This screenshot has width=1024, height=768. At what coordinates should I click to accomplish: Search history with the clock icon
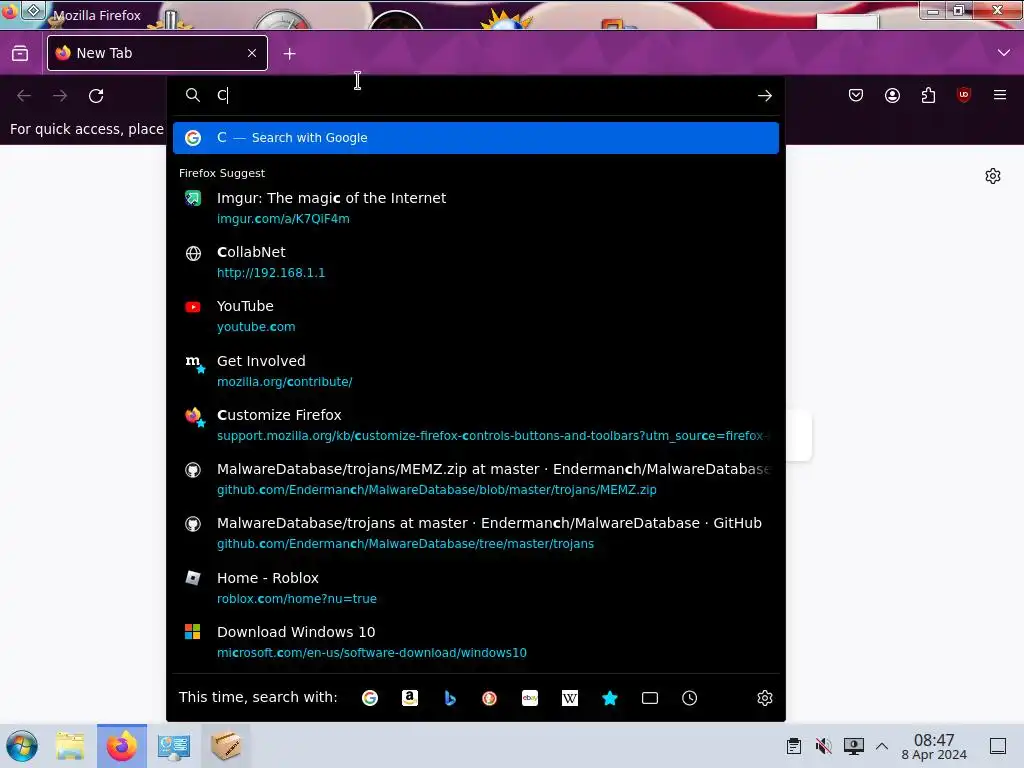click(690, 698)
